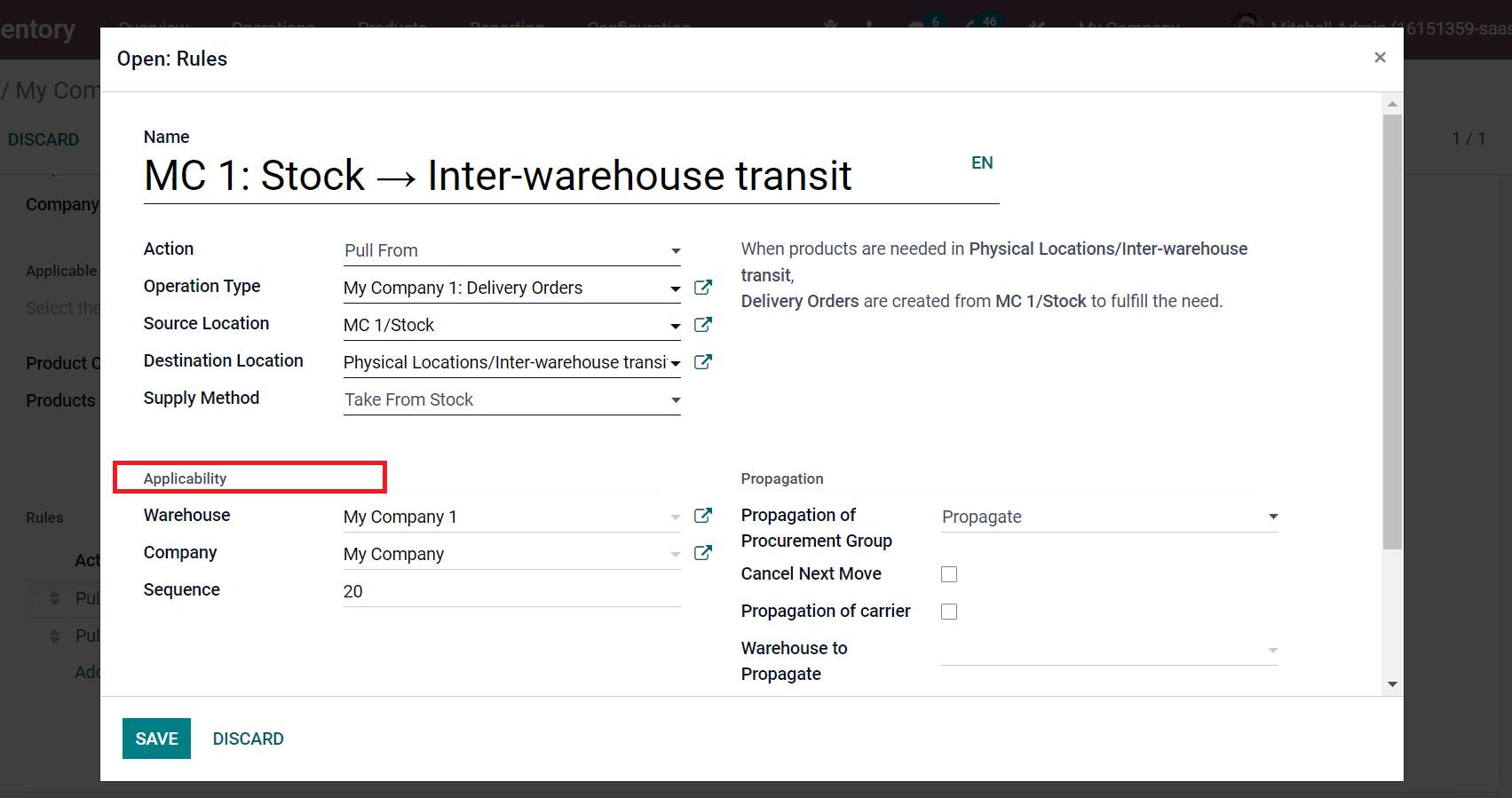Image resolution: width=1512 pixels, height=798 pixels.
Task: Click the Sequence field with value 20
Action: [512, 591]
